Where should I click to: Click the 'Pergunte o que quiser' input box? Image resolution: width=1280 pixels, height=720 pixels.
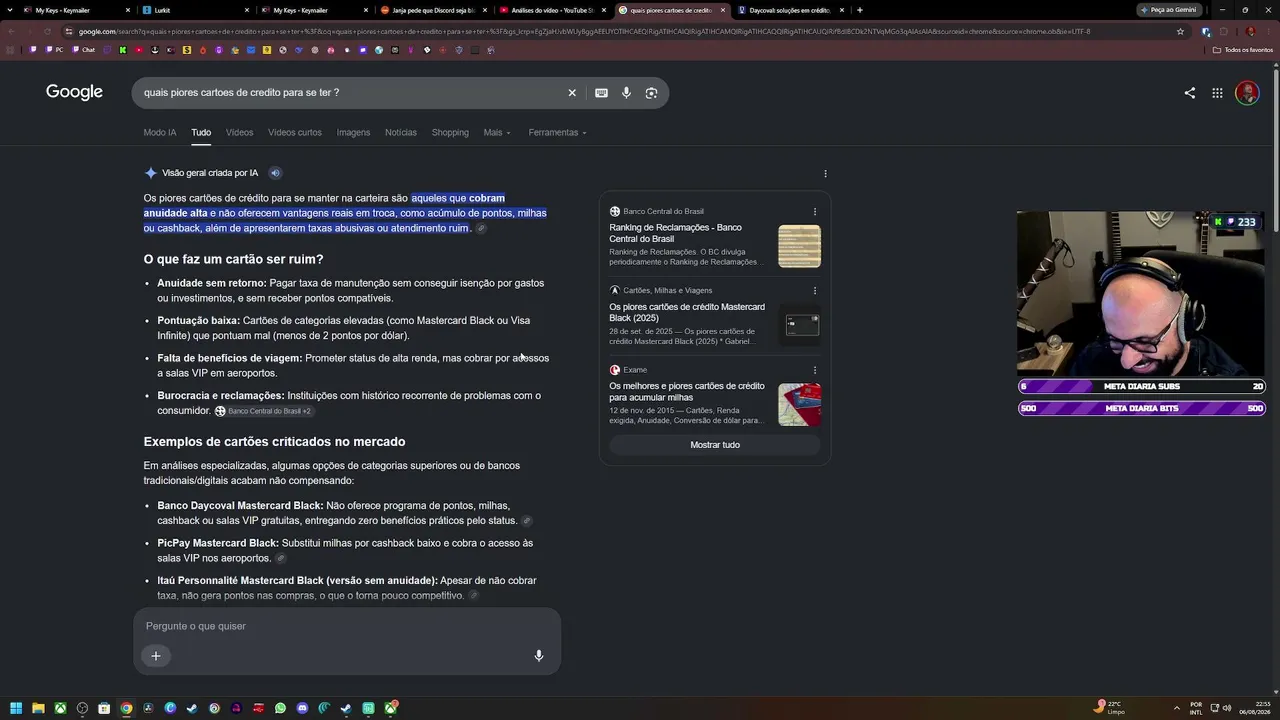[x=347, y=626]
